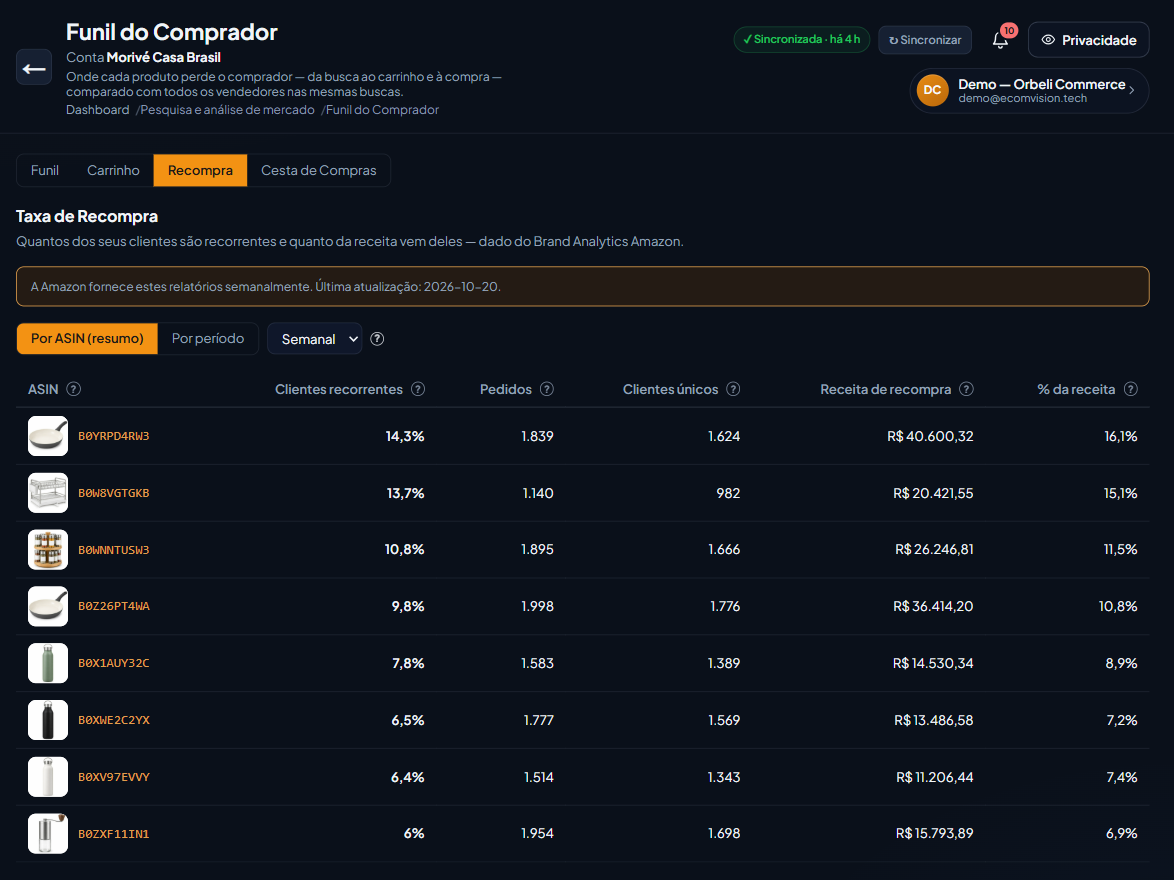Click Pedidos value 1.954
1174x880 pixels.
538,833
